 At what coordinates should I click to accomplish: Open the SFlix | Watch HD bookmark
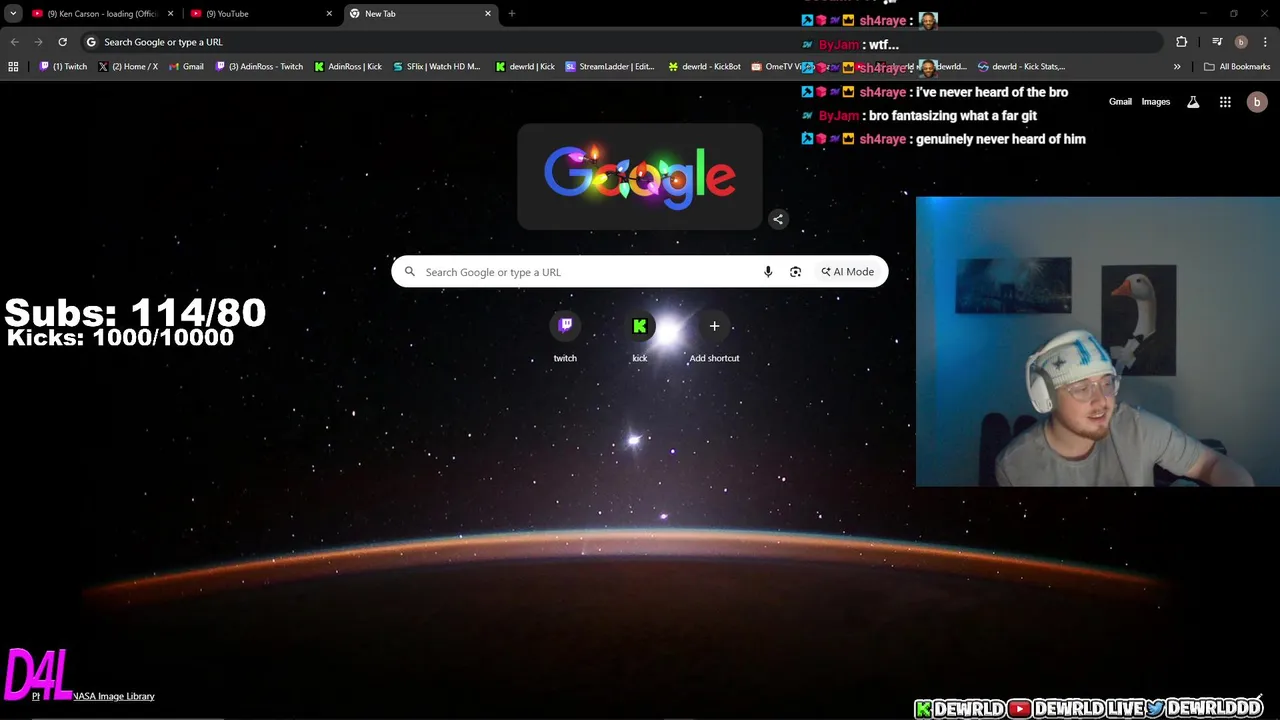tap(437, 67)
